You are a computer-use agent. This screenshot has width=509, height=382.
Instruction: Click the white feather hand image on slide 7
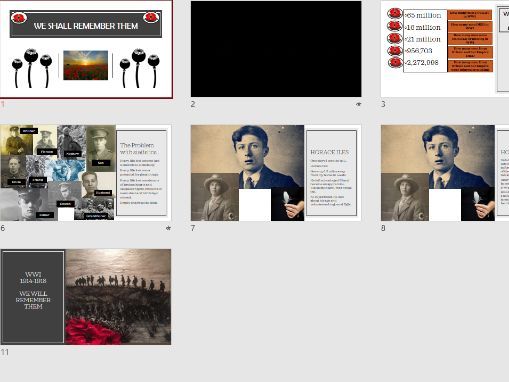[x=287, y=204]
